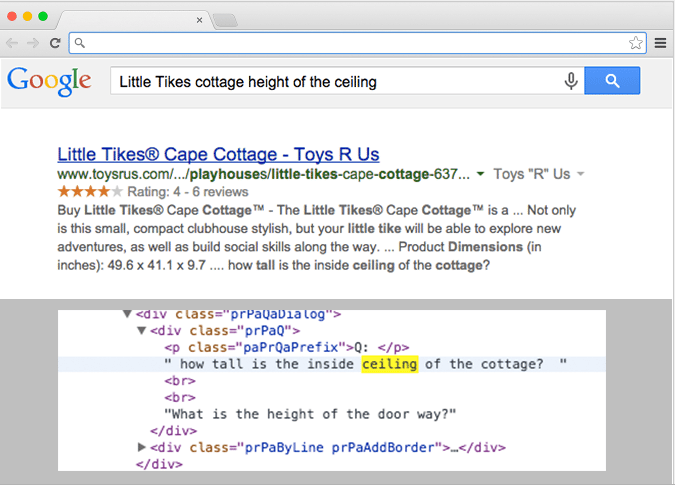
Task: Select the active browser tab
Action: pyautogui.click(x=133, y=20)
